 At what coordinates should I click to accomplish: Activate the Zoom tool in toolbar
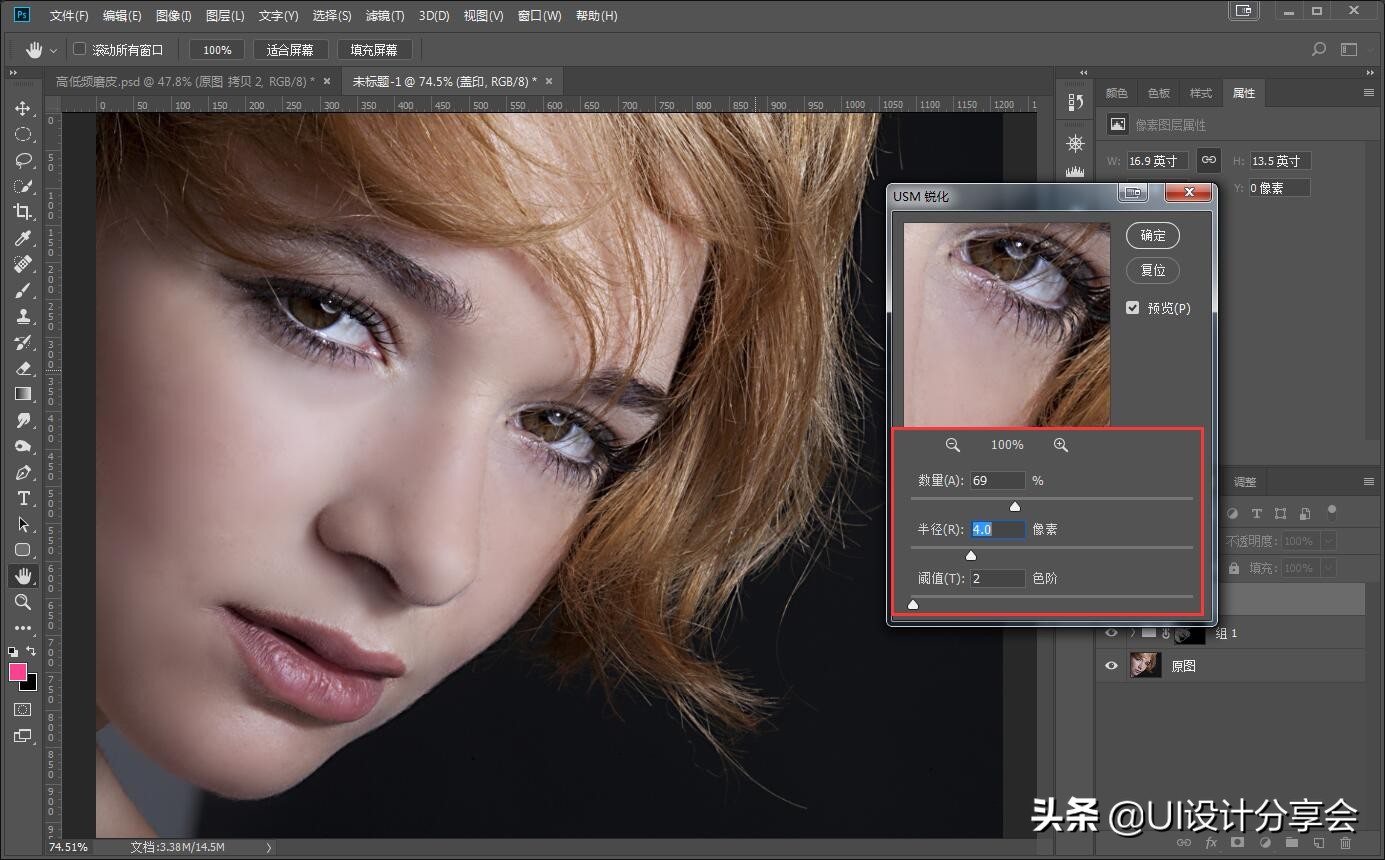22,602
